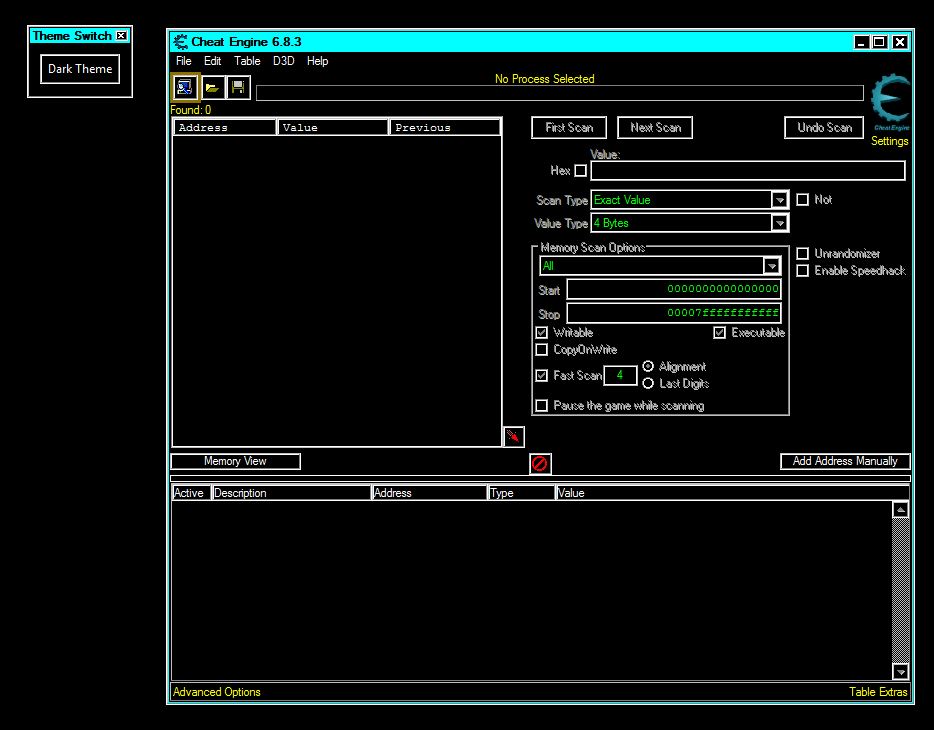
Task: Open the File menu
Action: click(183, 61)
